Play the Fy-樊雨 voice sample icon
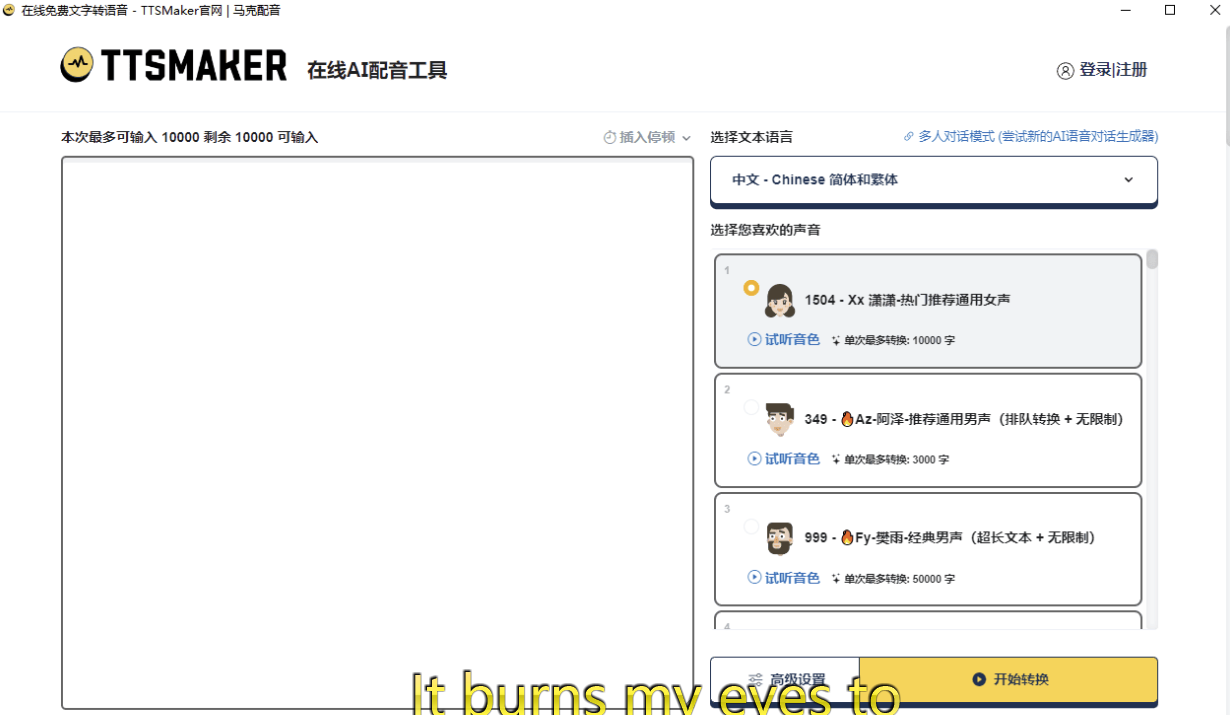Viewport: 1230px width, 715px height. [x=757, y=578]
